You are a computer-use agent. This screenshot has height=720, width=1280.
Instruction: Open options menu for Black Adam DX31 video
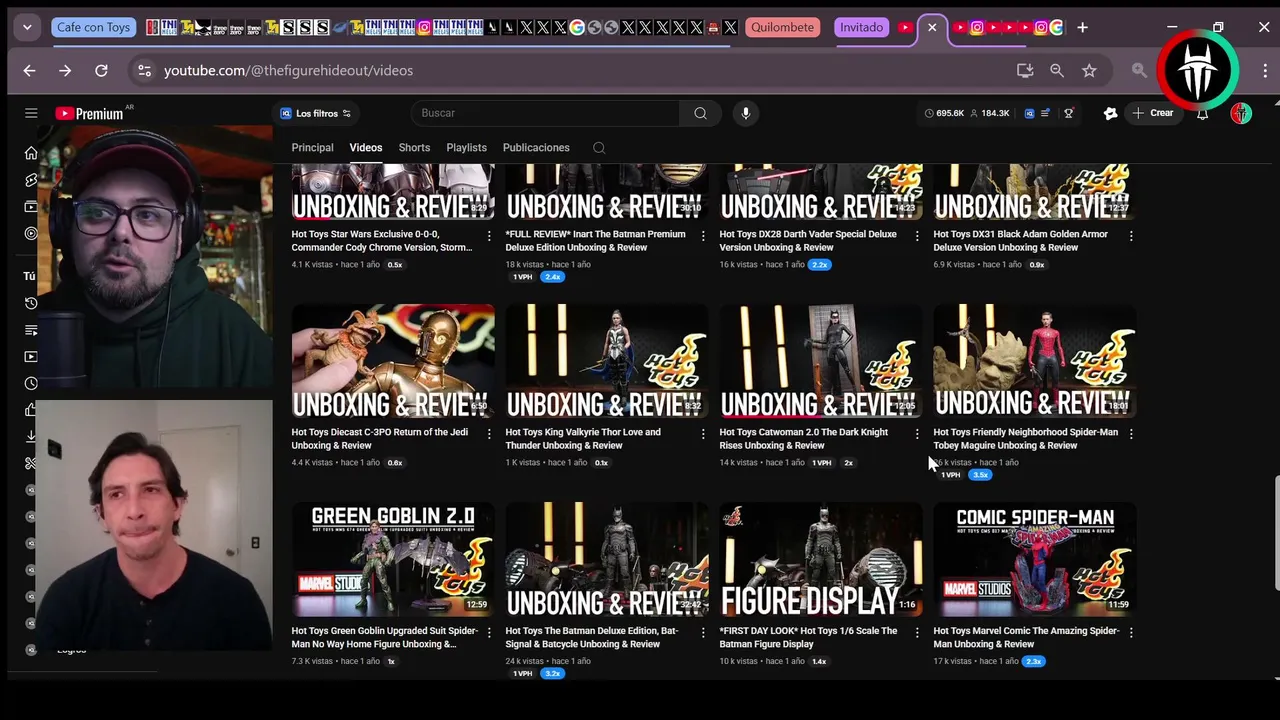coord(1131,236)
